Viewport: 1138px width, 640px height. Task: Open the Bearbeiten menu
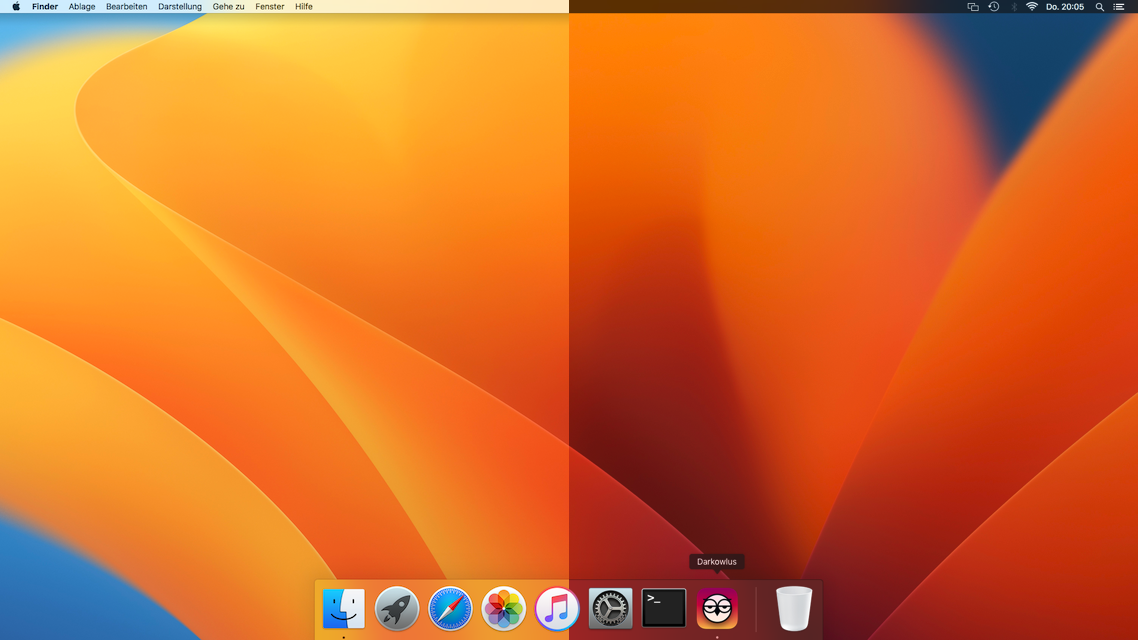pos(126,7)
